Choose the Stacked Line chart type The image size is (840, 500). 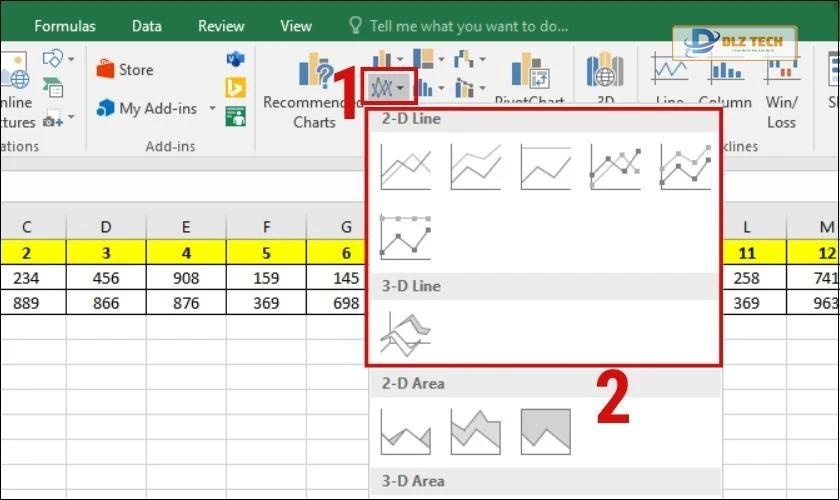[475, 167]
